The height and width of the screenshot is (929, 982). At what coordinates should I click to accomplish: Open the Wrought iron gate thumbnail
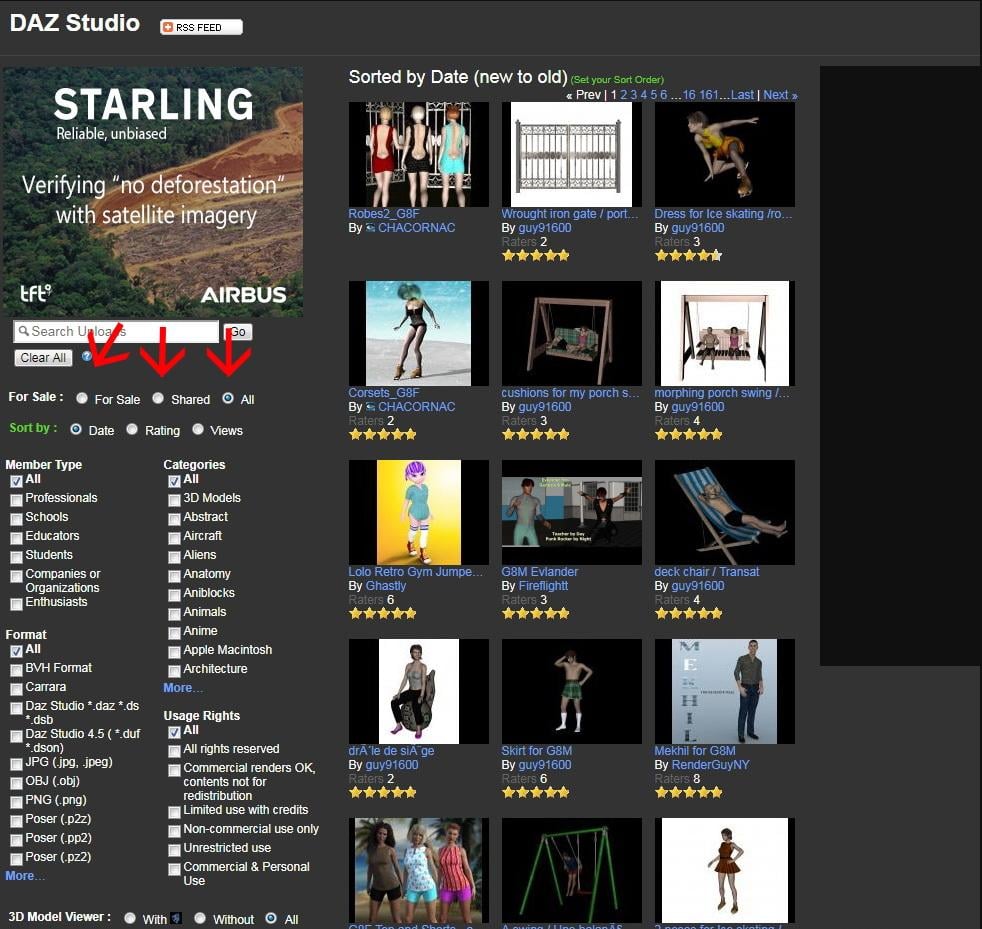[x=571, y=154]
